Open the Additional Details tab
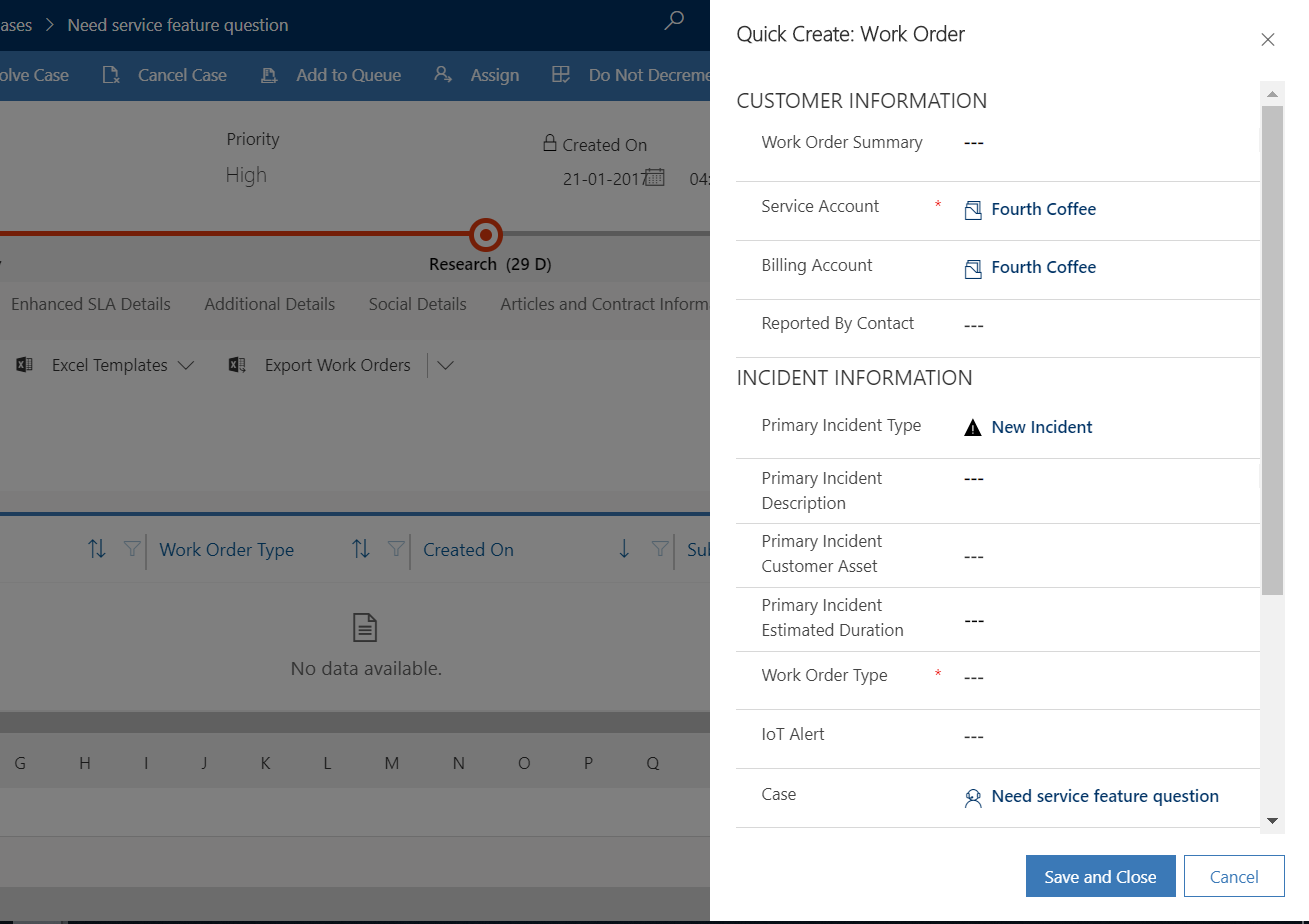Screen dimensions: 1309x924 pos(269,304)
